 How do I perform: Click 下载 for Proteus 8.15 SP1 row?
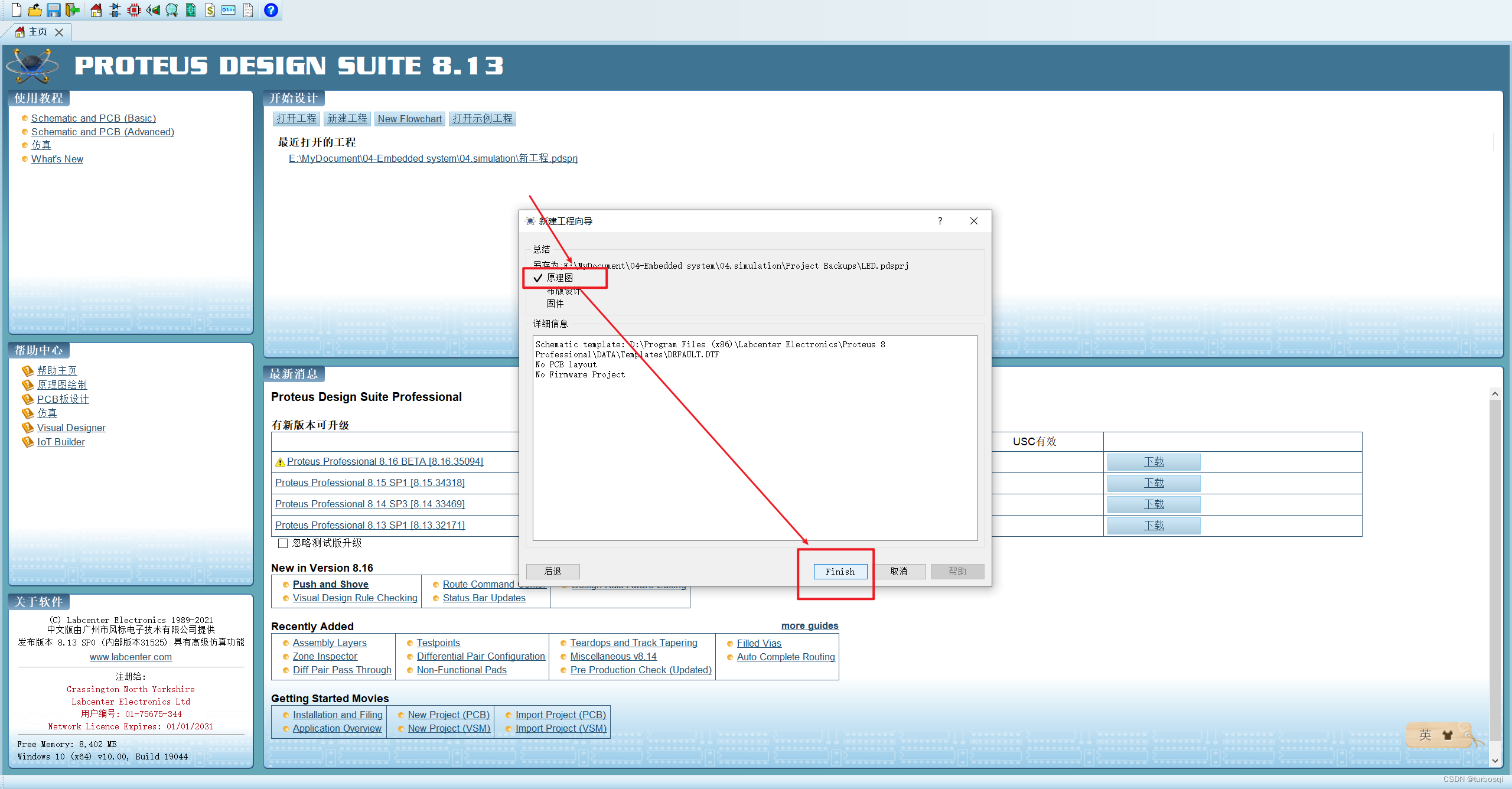click(1153, 483)
